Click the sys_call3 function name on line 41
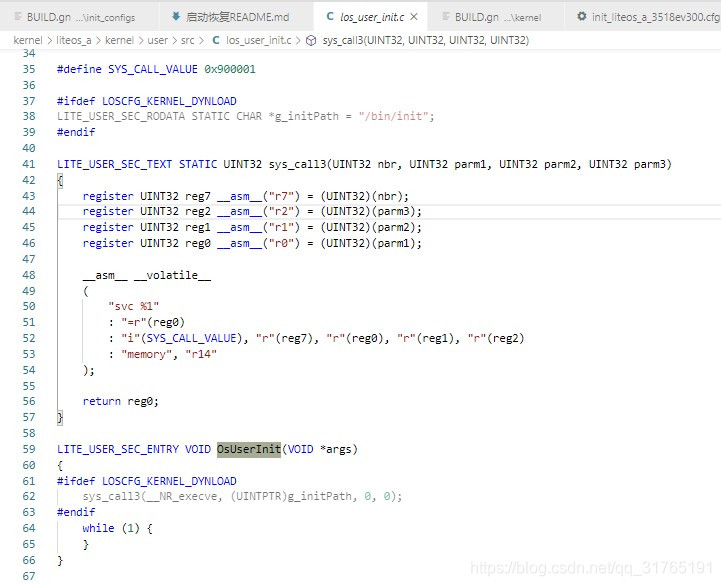 pos(297,164)
